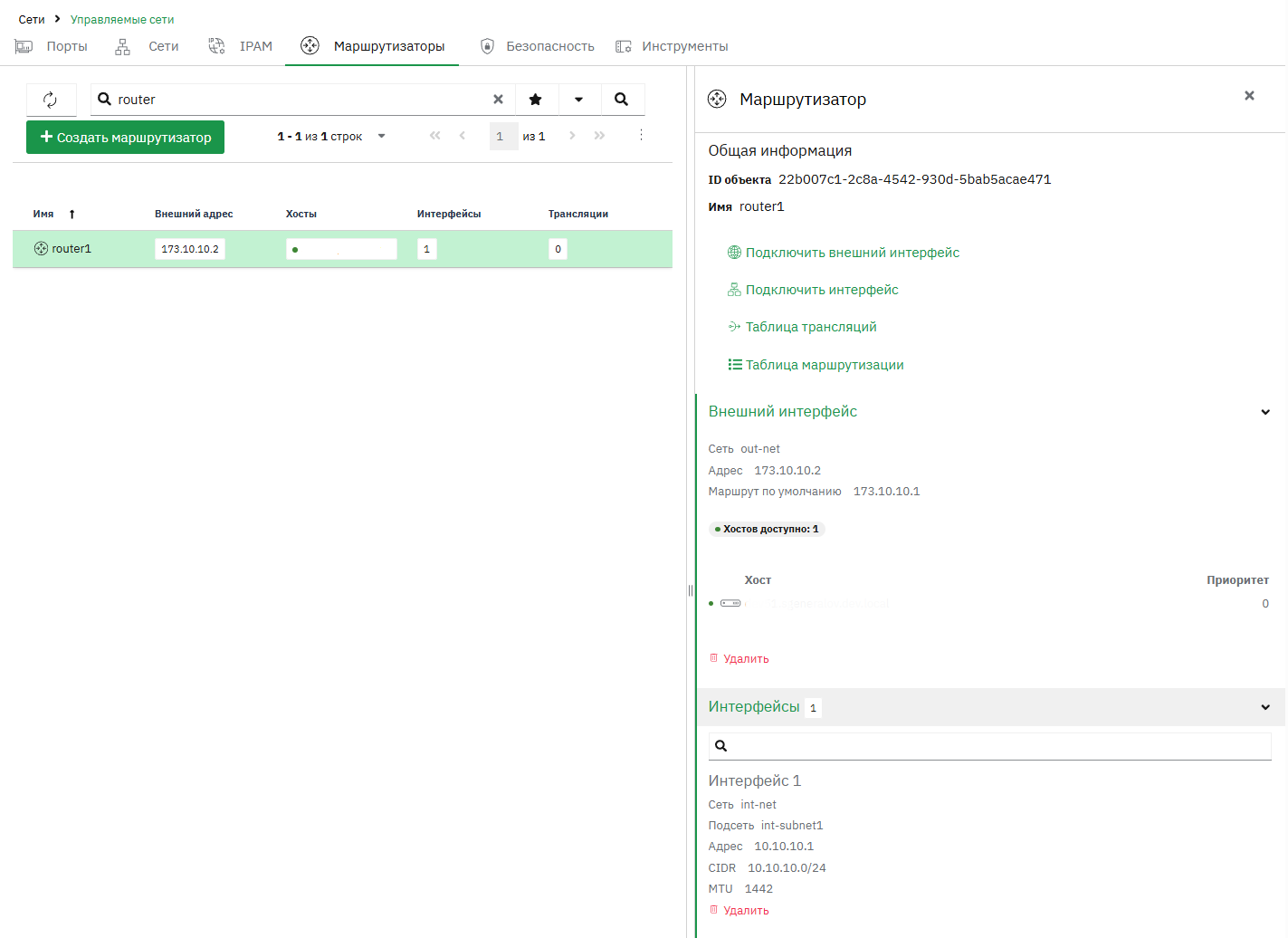Click the Интерфейсы count badge
The width and height of the screenshot is (1288, 938).
point(814,708)
